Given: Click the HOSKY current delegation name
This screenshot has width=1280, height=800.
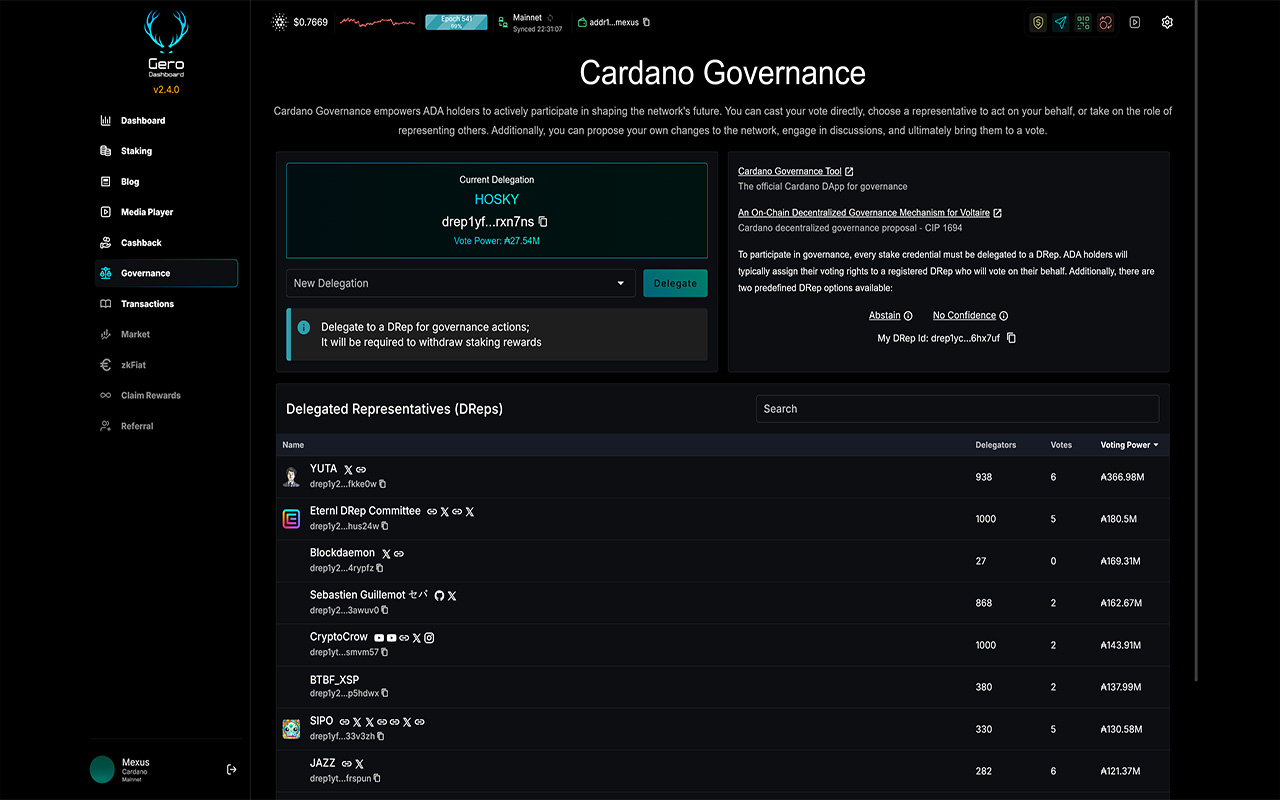Looking at the screenshot, I should pos(497,200).
